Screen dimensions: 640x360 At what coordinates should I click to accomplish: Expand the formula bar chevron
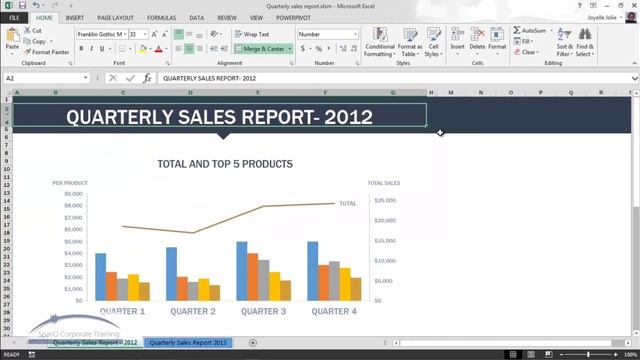[x=634, y=78]
